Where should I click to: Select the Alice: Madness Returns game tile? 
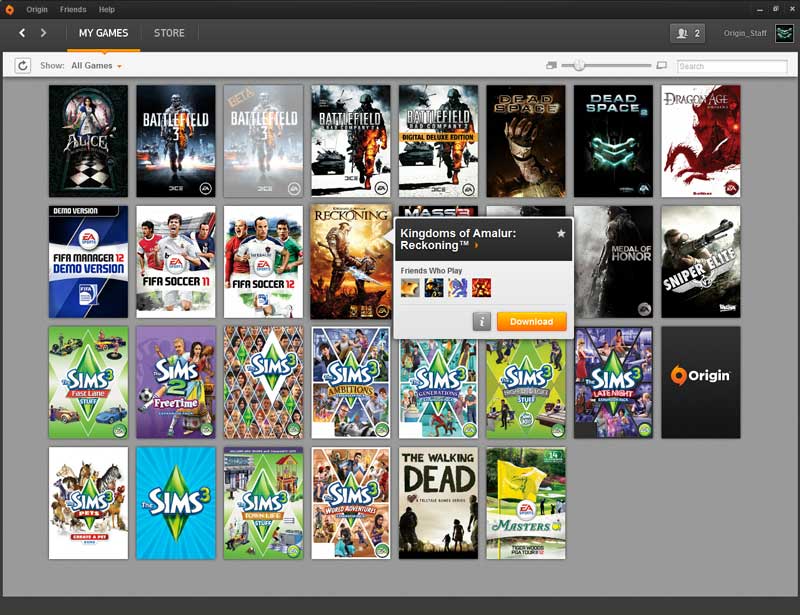(88, 141)
